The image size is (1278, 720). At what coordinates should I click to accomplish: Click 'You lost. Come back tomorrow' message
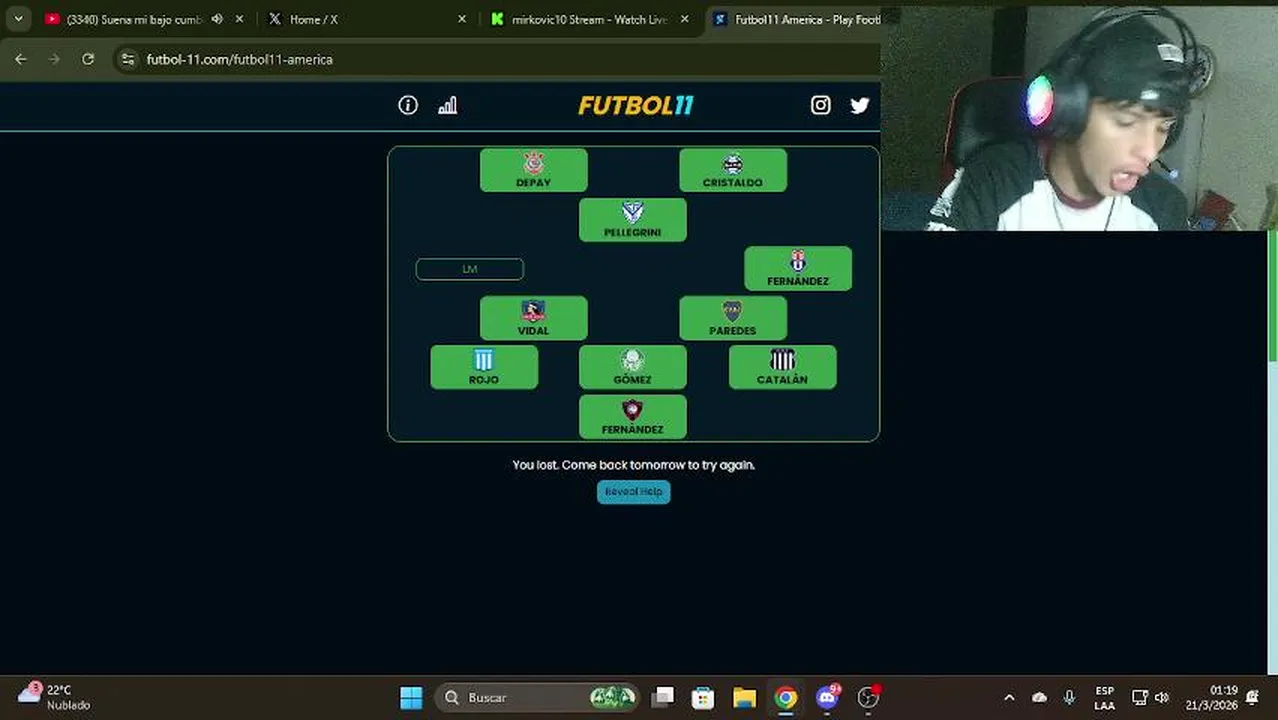point(633,465)
